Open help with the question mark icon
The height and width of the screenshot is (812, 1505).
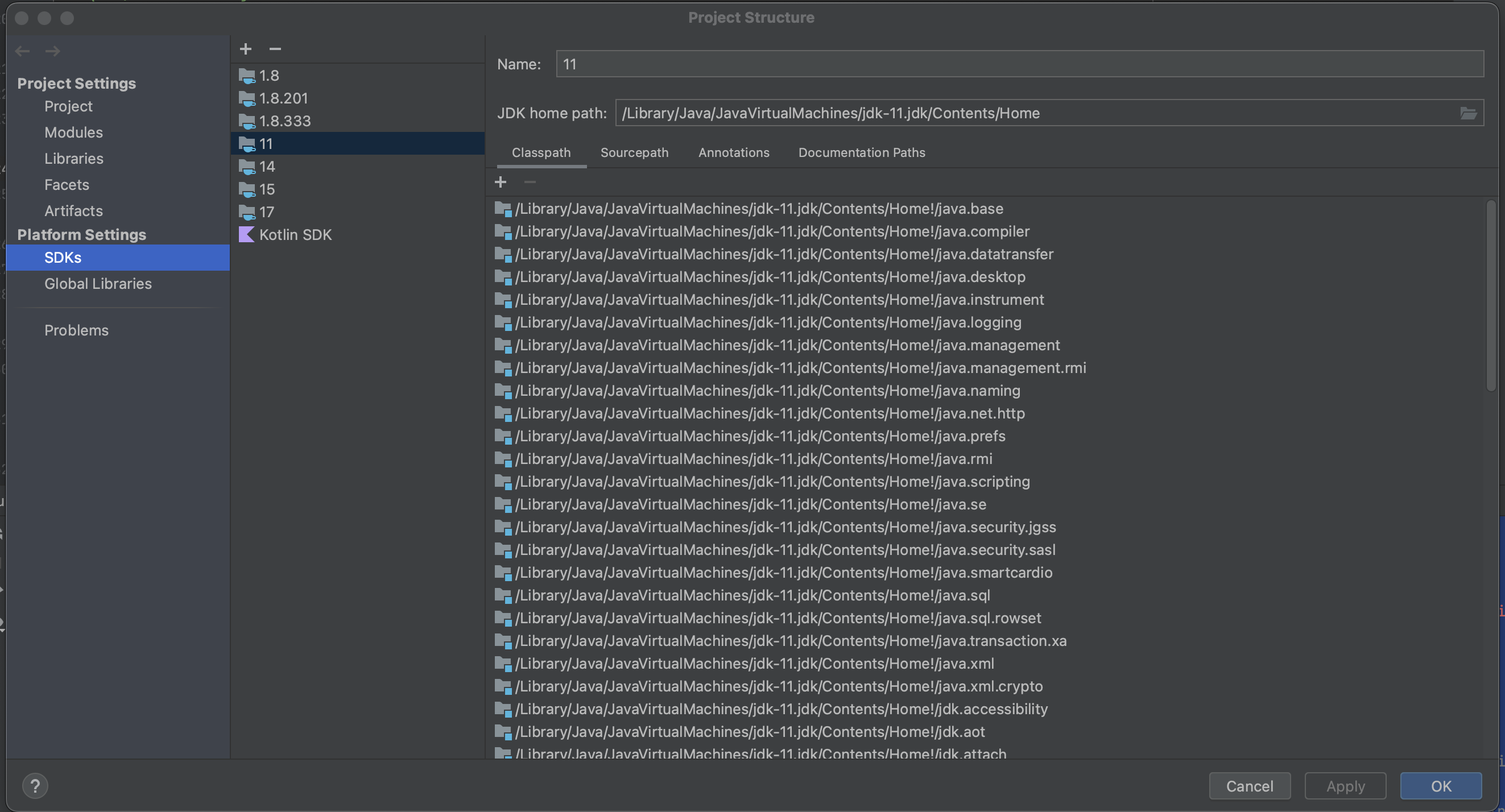pyautogui.click(x=36, y=786)
